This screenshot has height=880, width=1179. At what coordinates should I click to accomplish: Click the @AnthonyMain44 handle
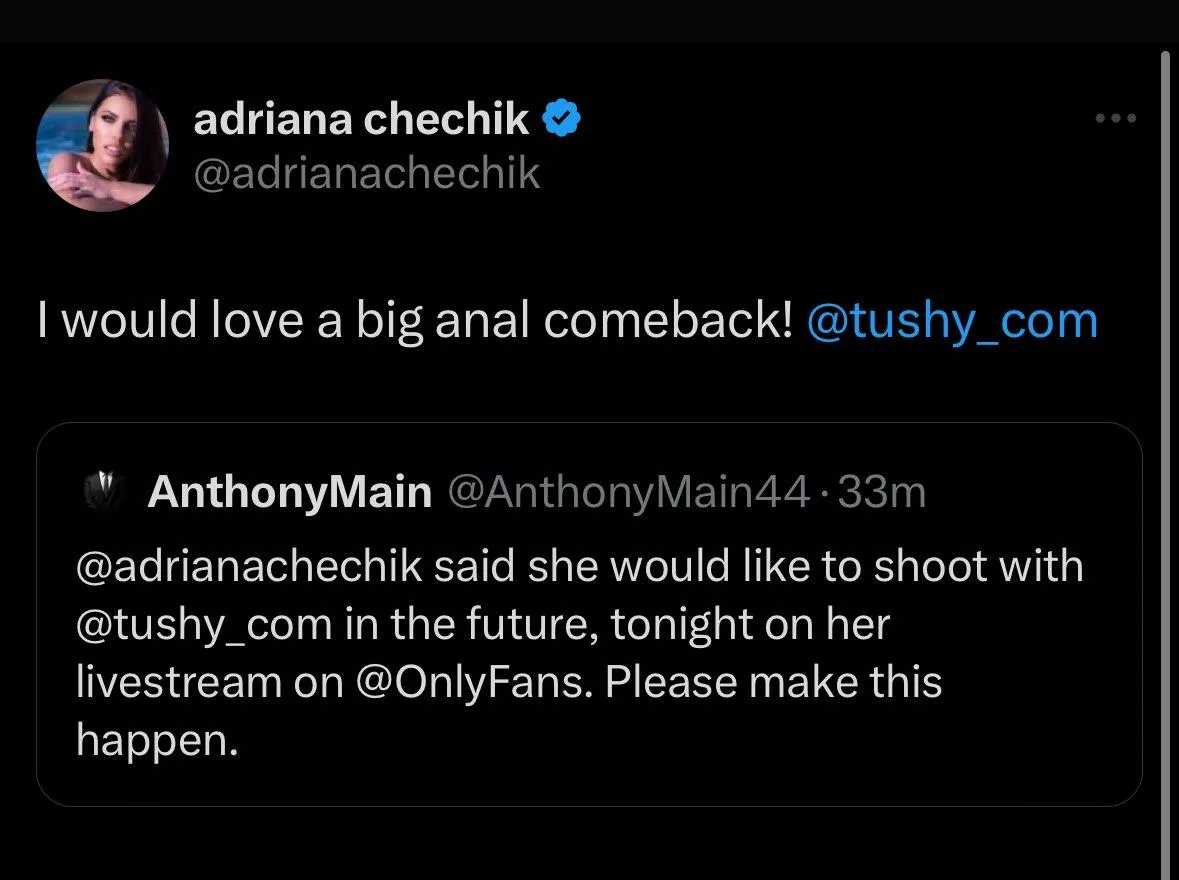coord(627,492)
